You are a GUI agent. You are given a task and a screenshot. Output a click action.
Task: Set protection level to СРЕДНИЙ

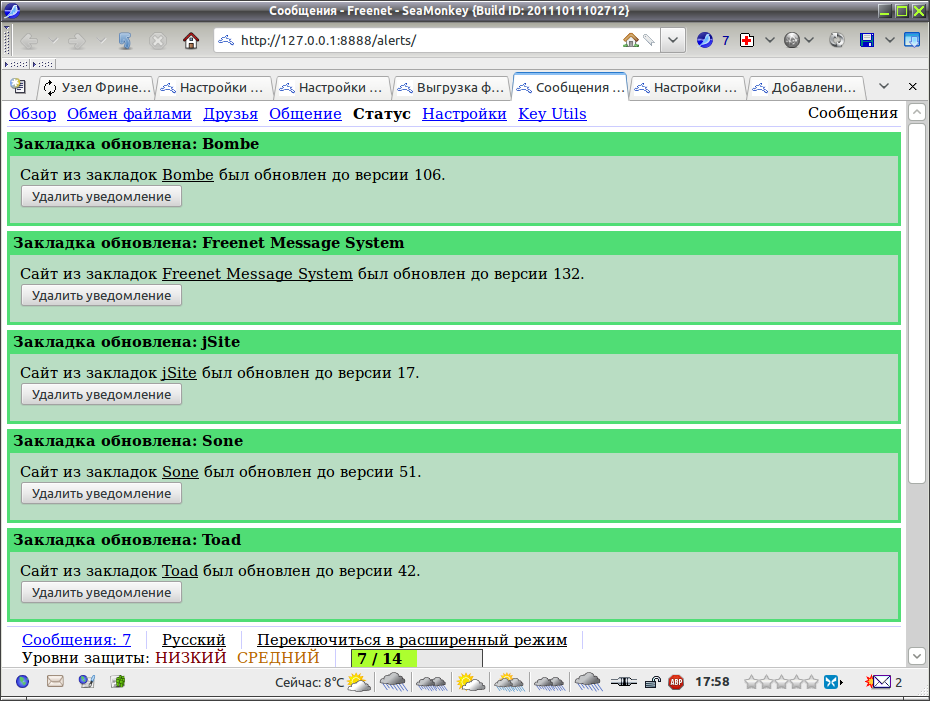tap(278, 658)
